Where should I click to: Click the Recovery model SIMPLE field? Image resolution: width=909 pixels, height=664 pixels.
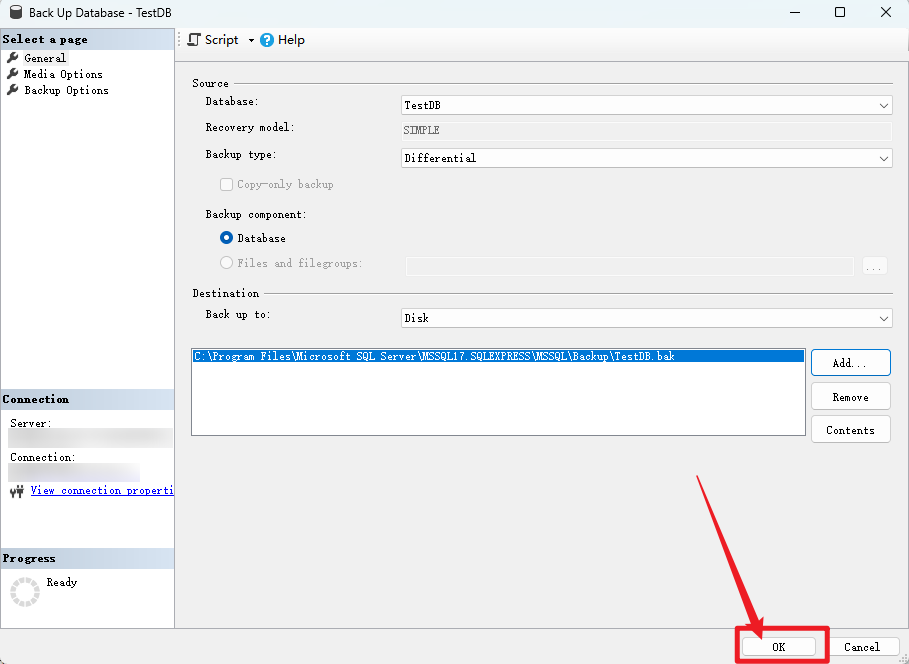click(646, 131)
